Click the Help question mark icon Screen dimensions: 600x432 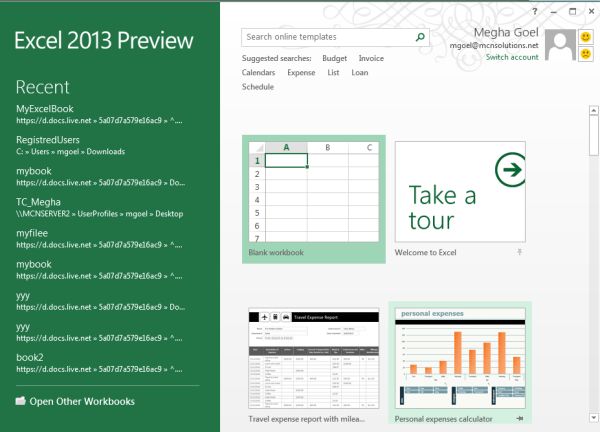(x=535, y=11)
